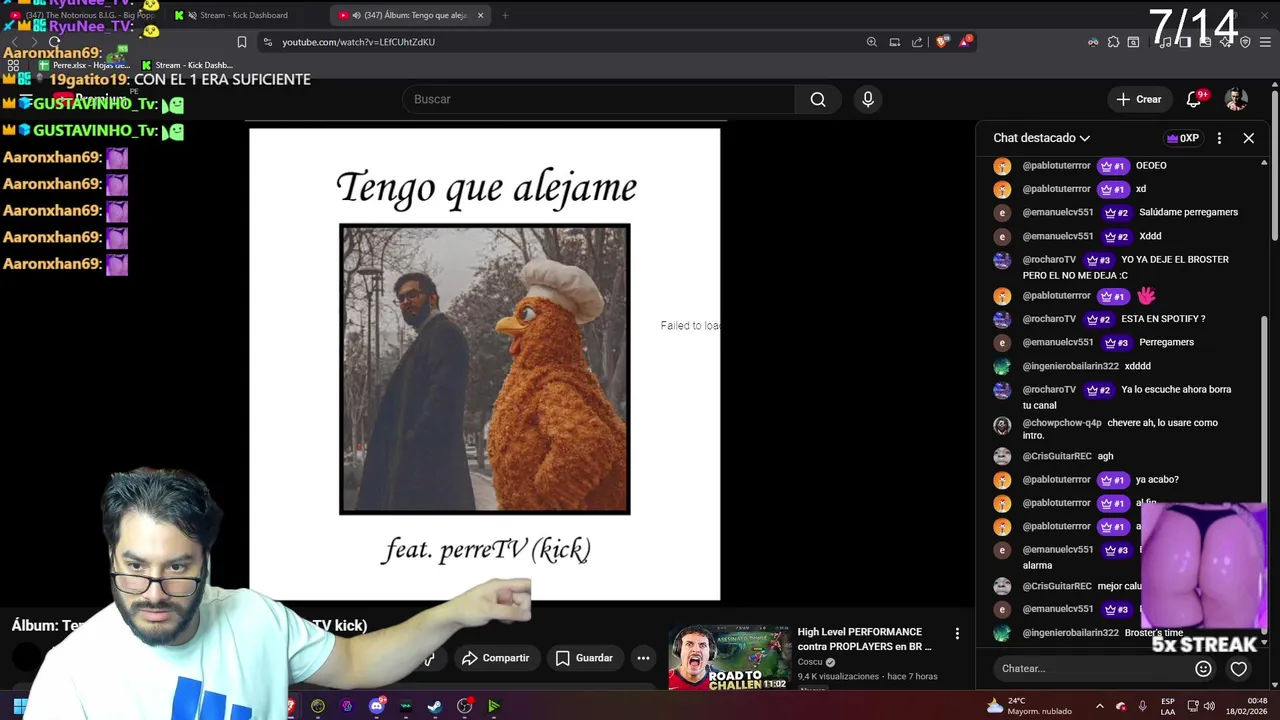Open emoji picker in chat
The image size is (1280, 720).
click(x=1203, y=669)
